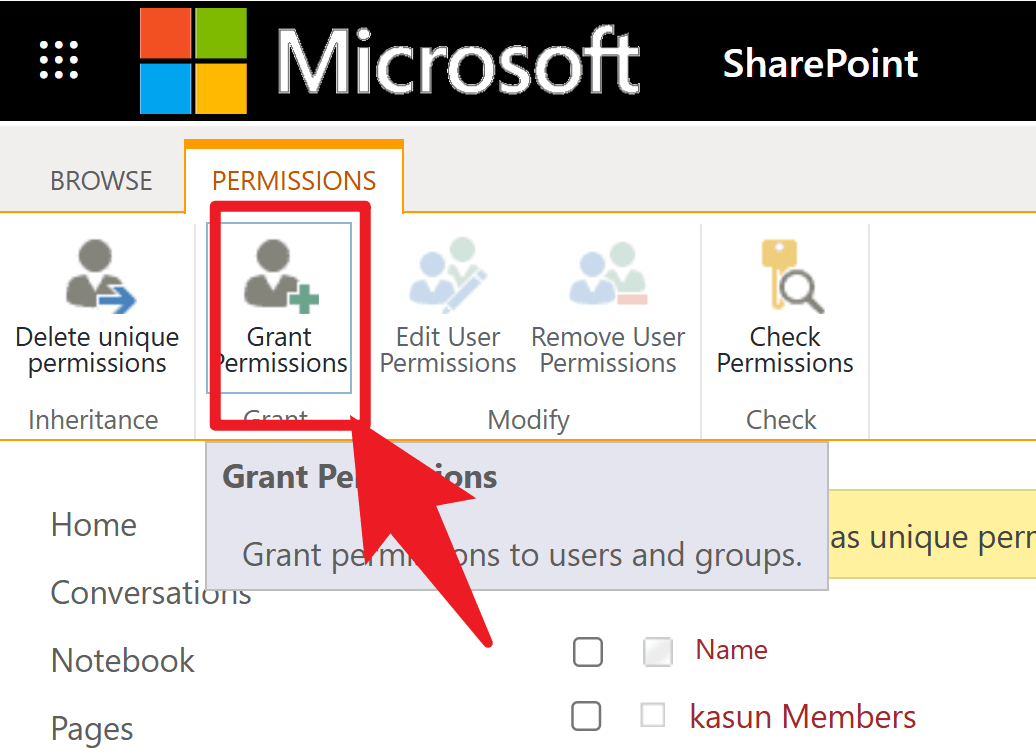Switch to the BROWSE tab

pyautogui.click(x=100, y=180)
